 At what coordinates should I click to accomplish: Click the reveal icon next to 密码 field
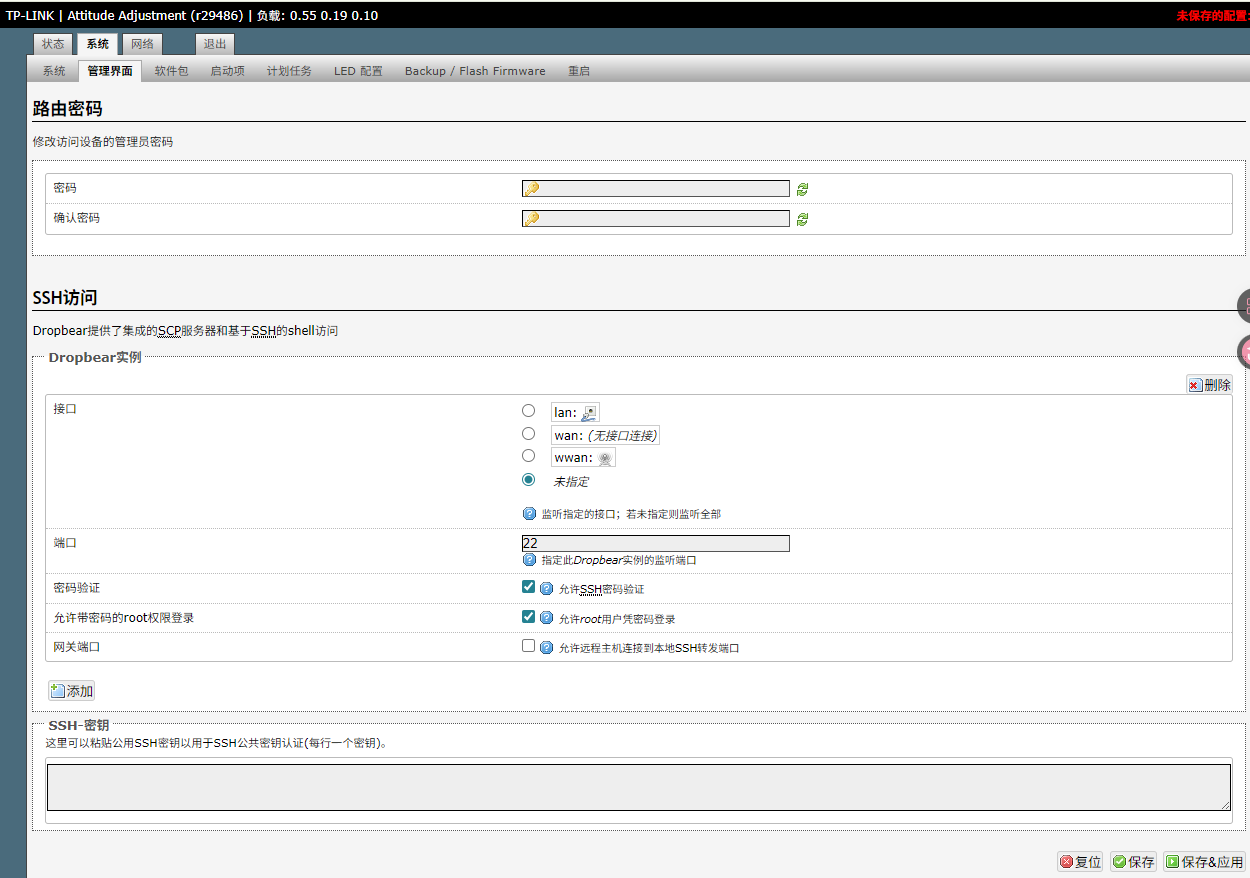click(802, 189)
